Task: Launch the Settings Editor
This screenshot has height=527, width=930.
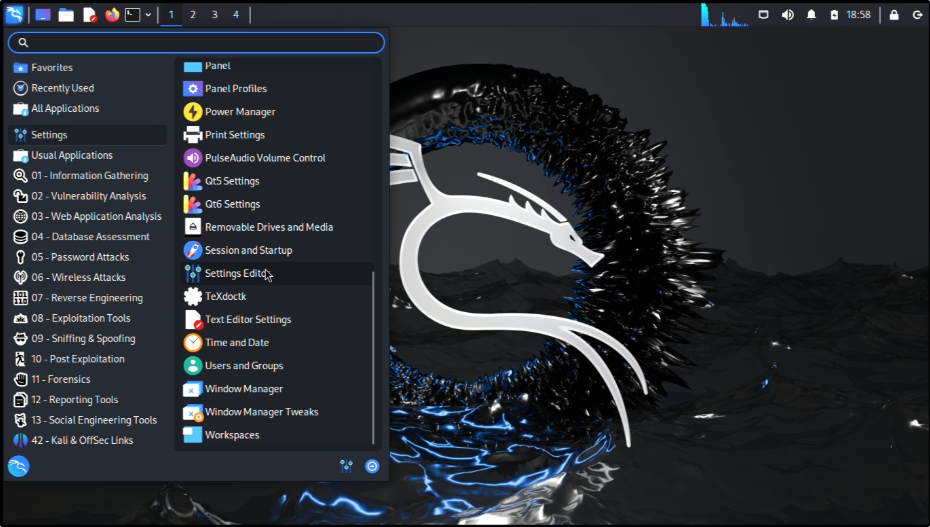Action: [277, 273]
